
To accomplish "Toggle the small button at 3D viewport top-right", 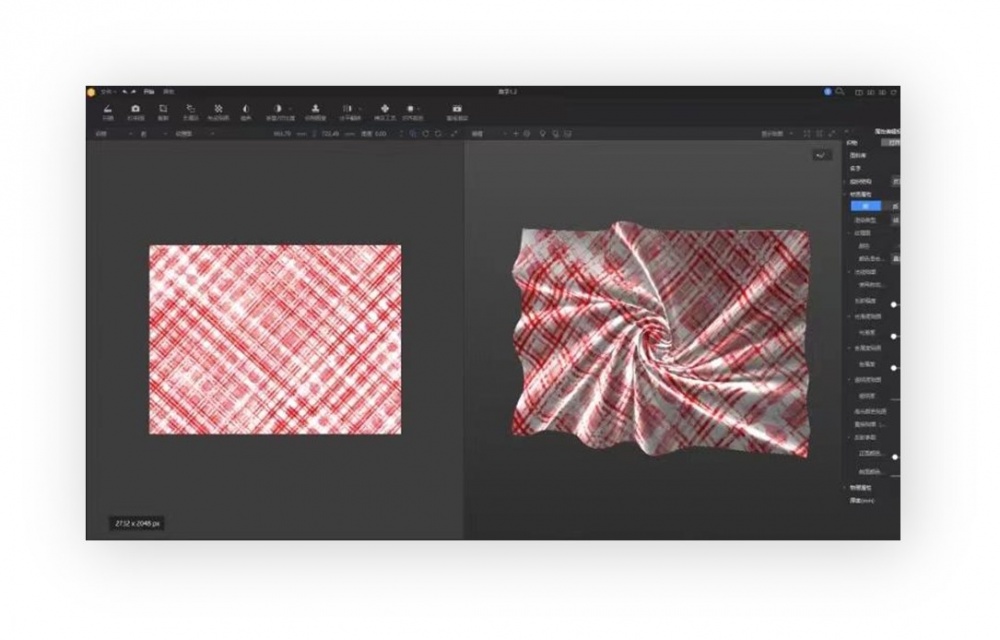I will click(821, 155).
